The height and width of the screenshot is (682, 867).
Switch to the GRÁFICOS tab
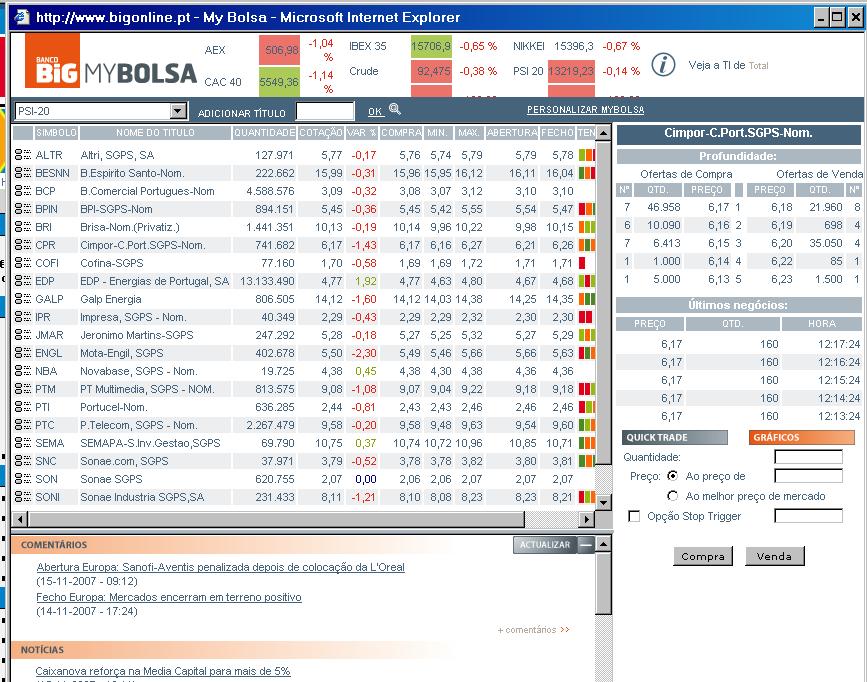pos(801,437)
